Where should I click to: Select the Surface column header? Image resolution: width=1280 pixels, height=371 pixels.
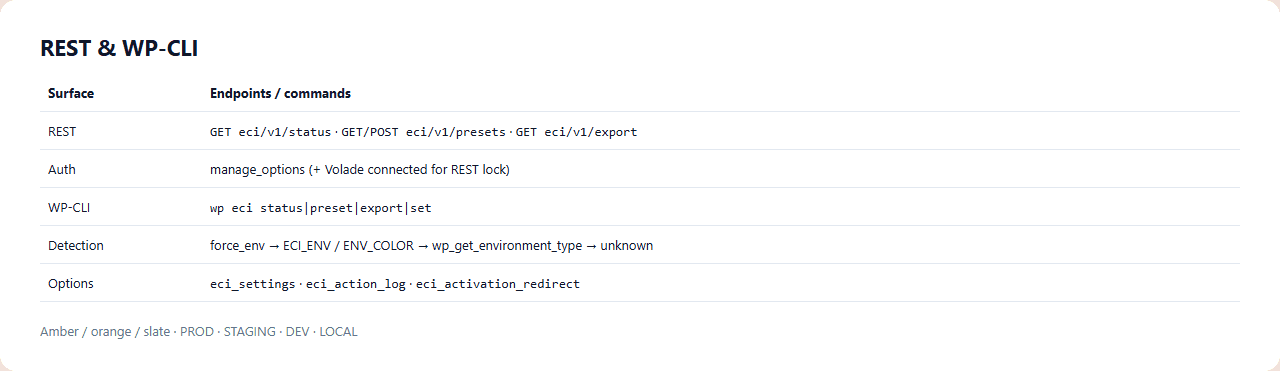71,93
